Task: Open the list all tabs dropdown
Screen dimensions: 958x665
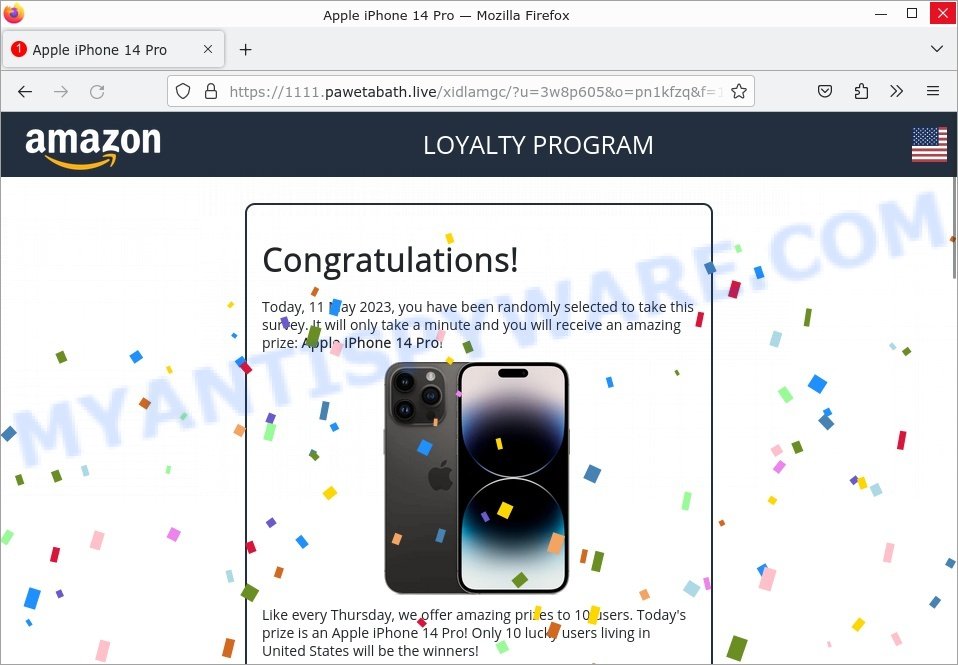Action: [x=937, y=49]
